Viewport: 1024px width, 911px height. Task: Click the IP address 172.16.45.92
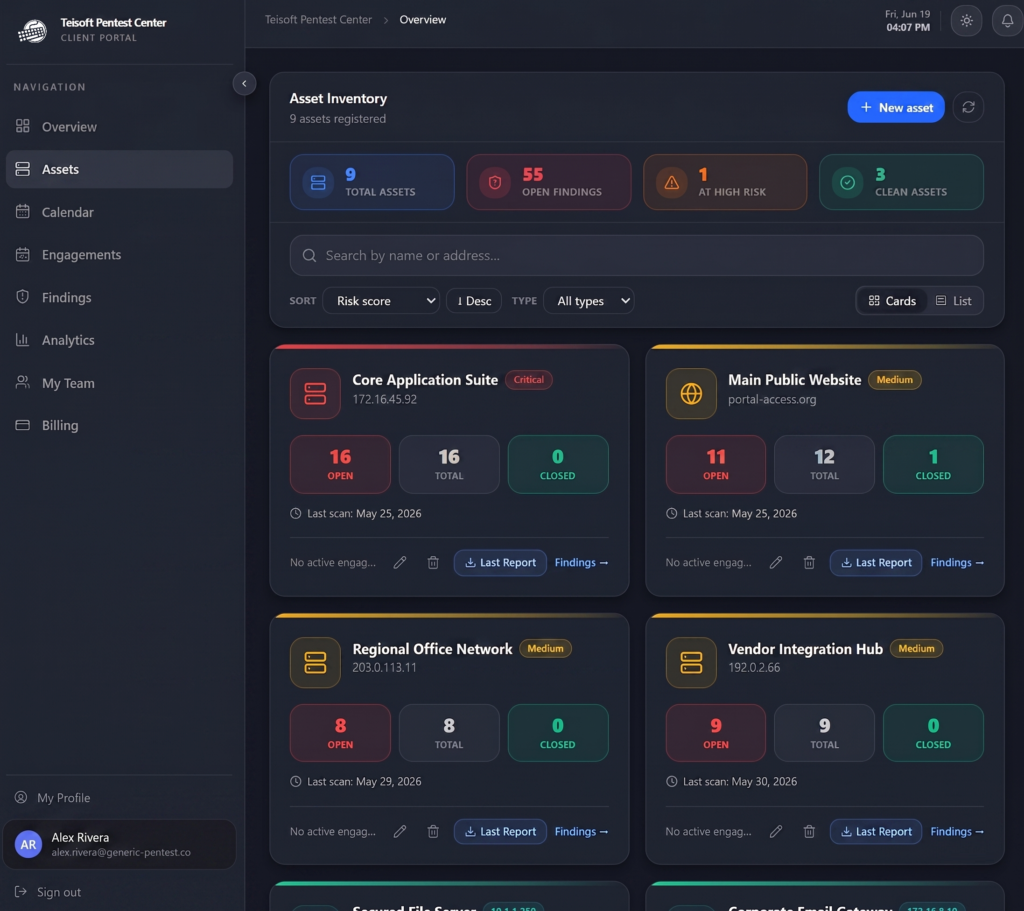[385, 399]
